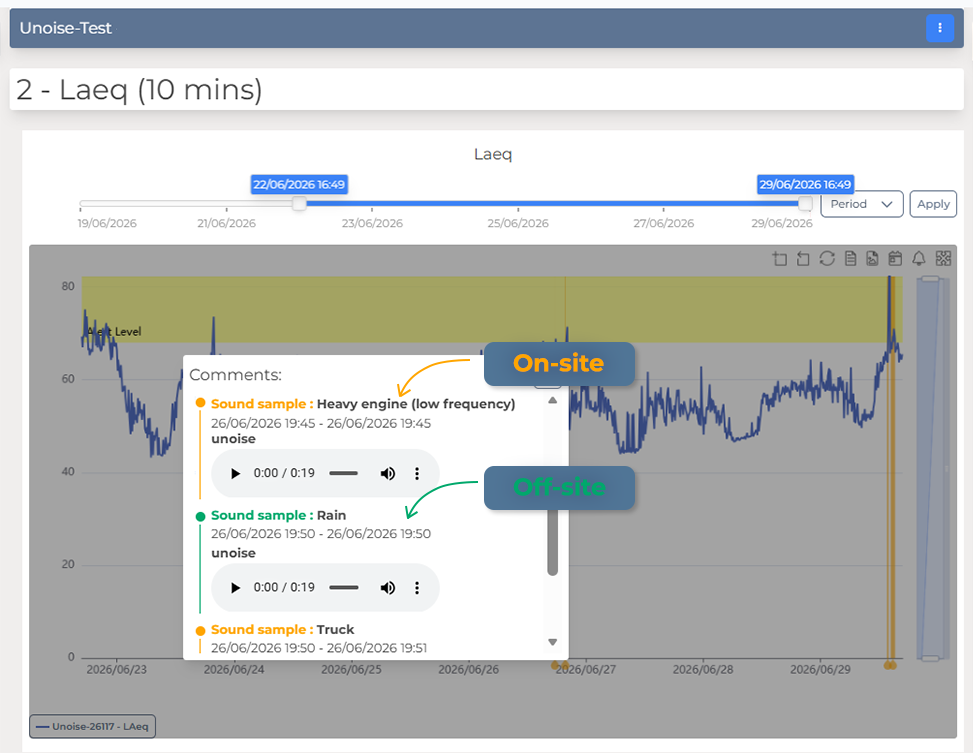Seek within the Rain audio progress bar
Image resolution: width=973 pixels, height=753 pixels.
point(343,588)
